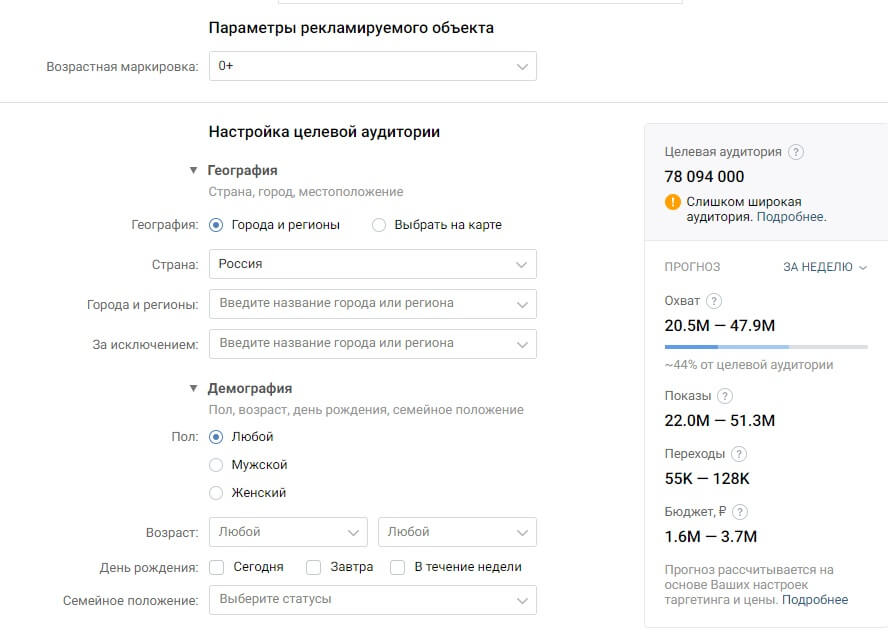Open the Страна dropdown showing Россия

click(x=373, y=264)
